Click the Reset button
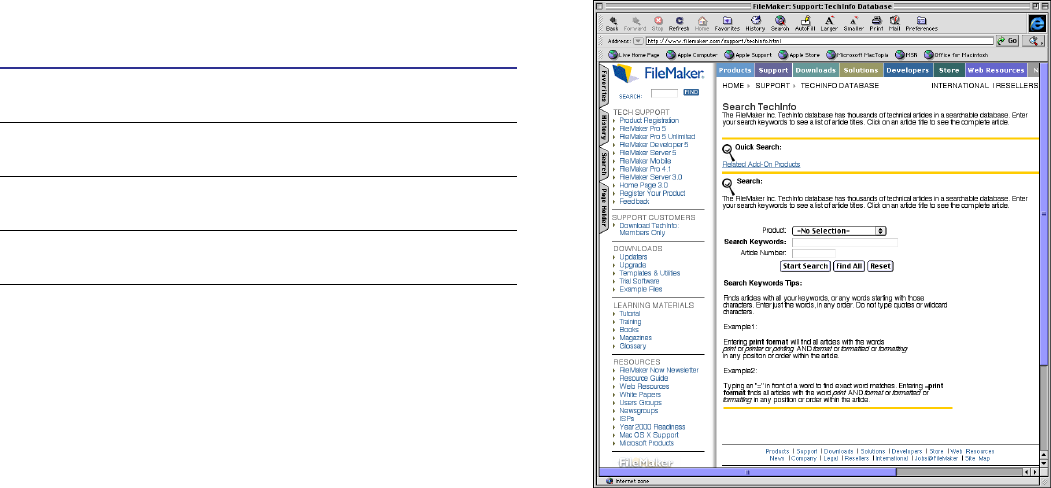This screenshot has width=1051, height=488. [x=880, y=266]
